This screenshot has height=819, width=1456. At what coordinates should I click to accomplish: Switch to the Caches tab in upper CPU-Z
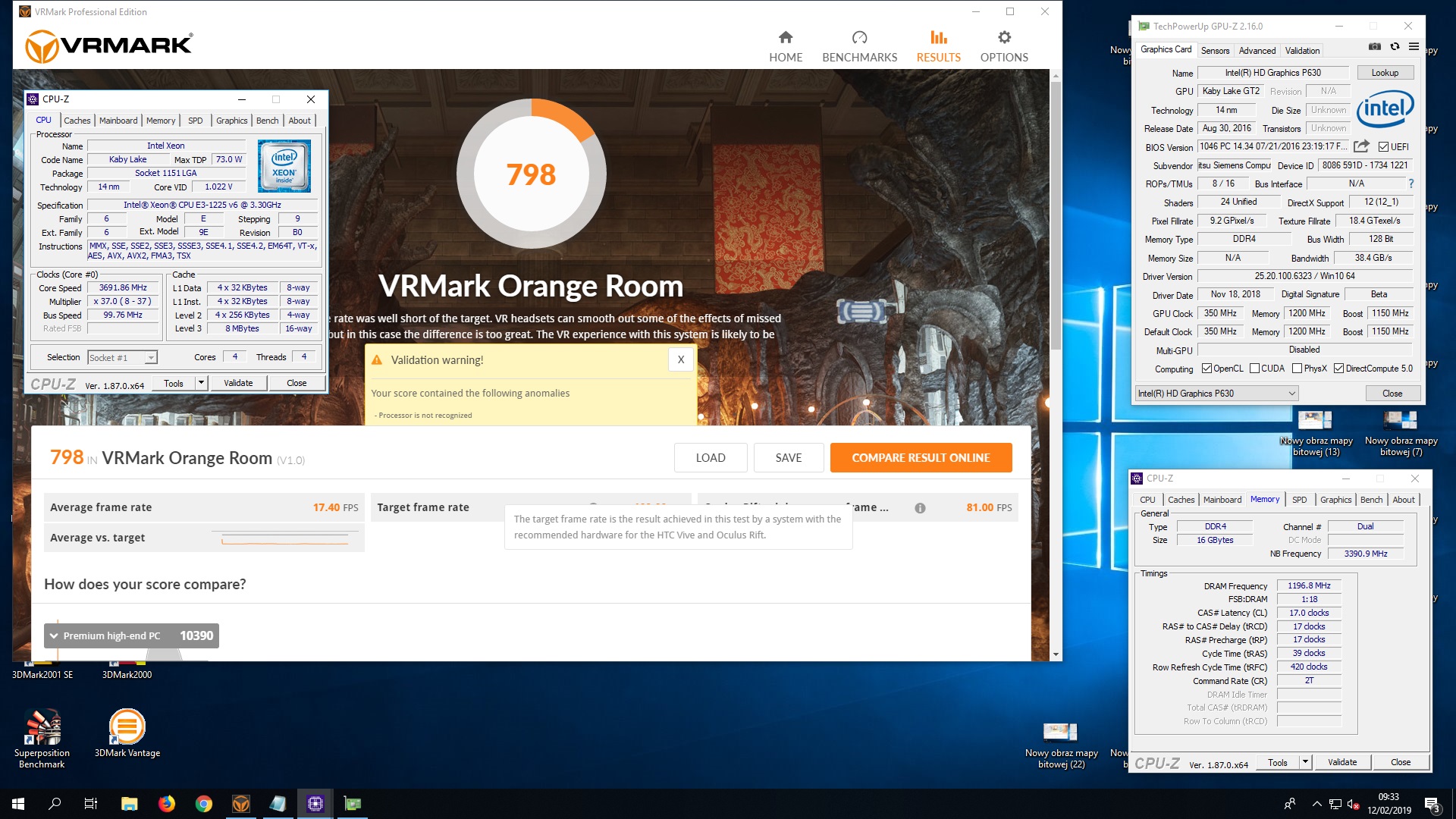coord(77,120)
